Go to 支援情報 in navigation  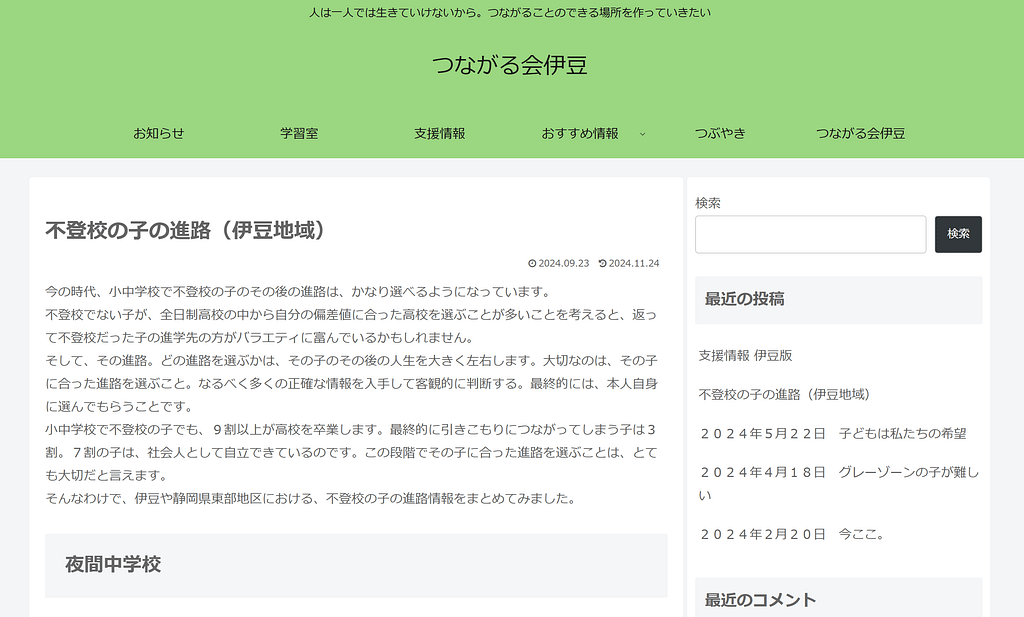439,133
